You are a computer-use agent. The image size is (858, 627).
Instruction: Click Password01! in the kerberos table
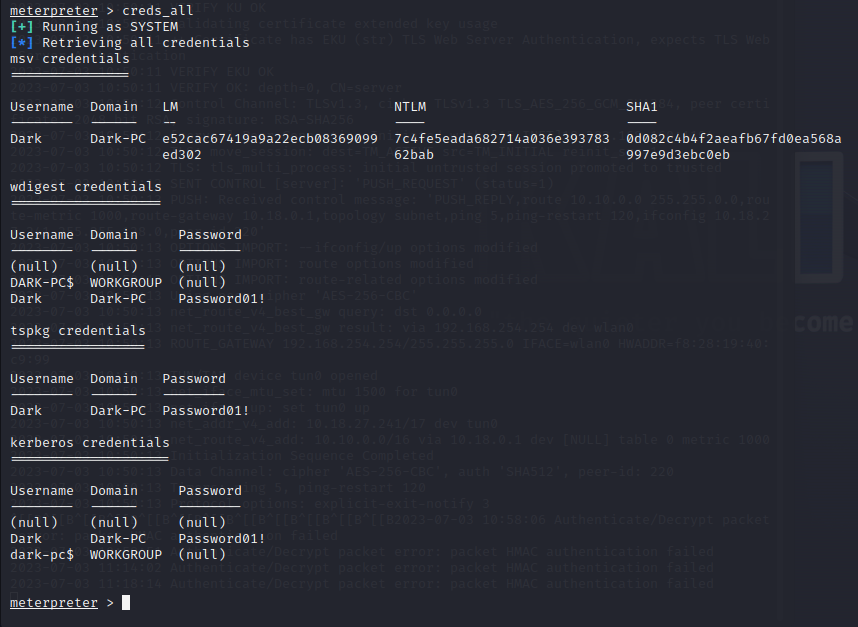222,538
